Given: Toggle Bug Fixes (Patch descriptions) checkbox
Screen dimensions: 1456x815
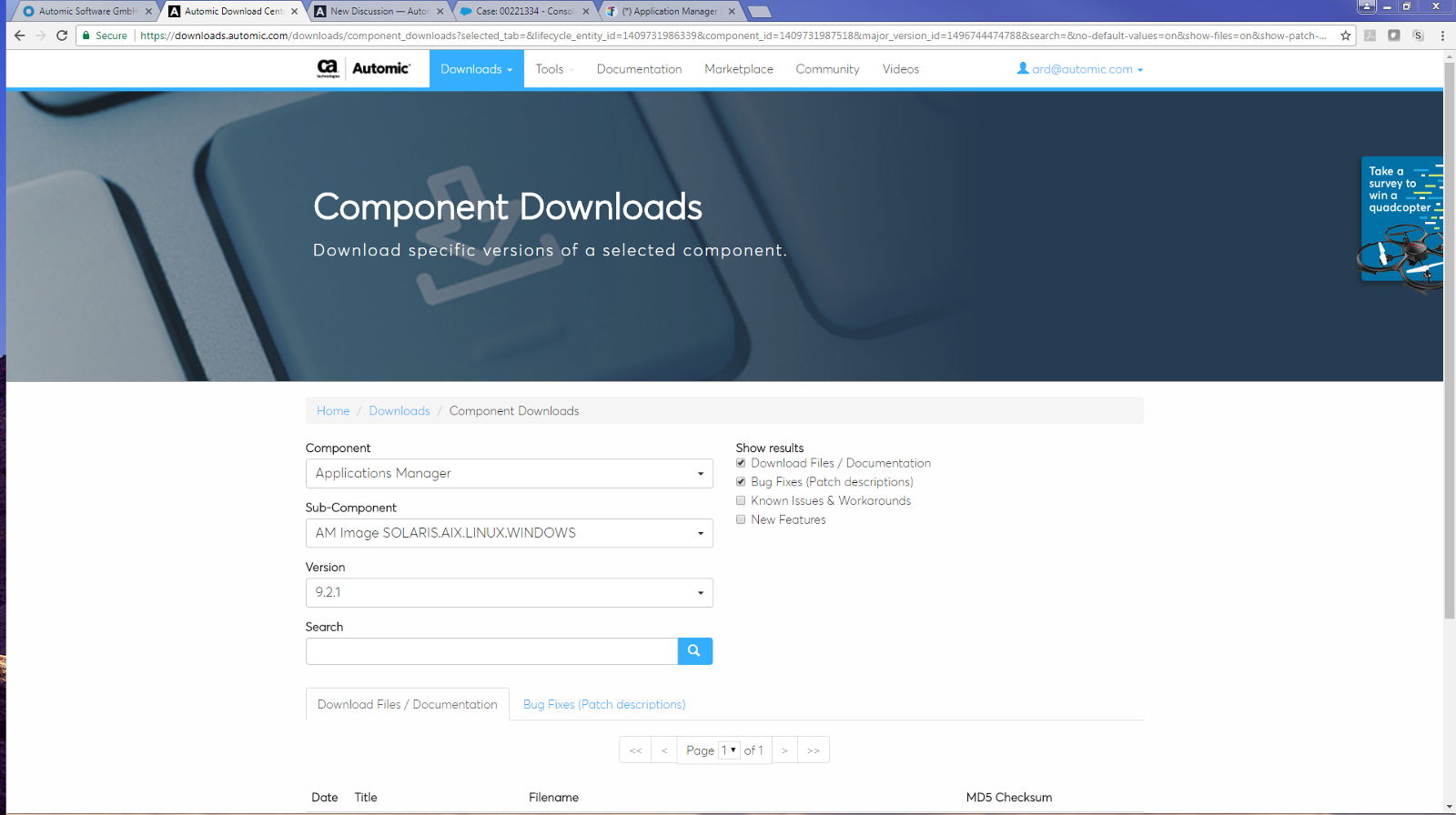Looking at the screenshot, I should (741, 482).
